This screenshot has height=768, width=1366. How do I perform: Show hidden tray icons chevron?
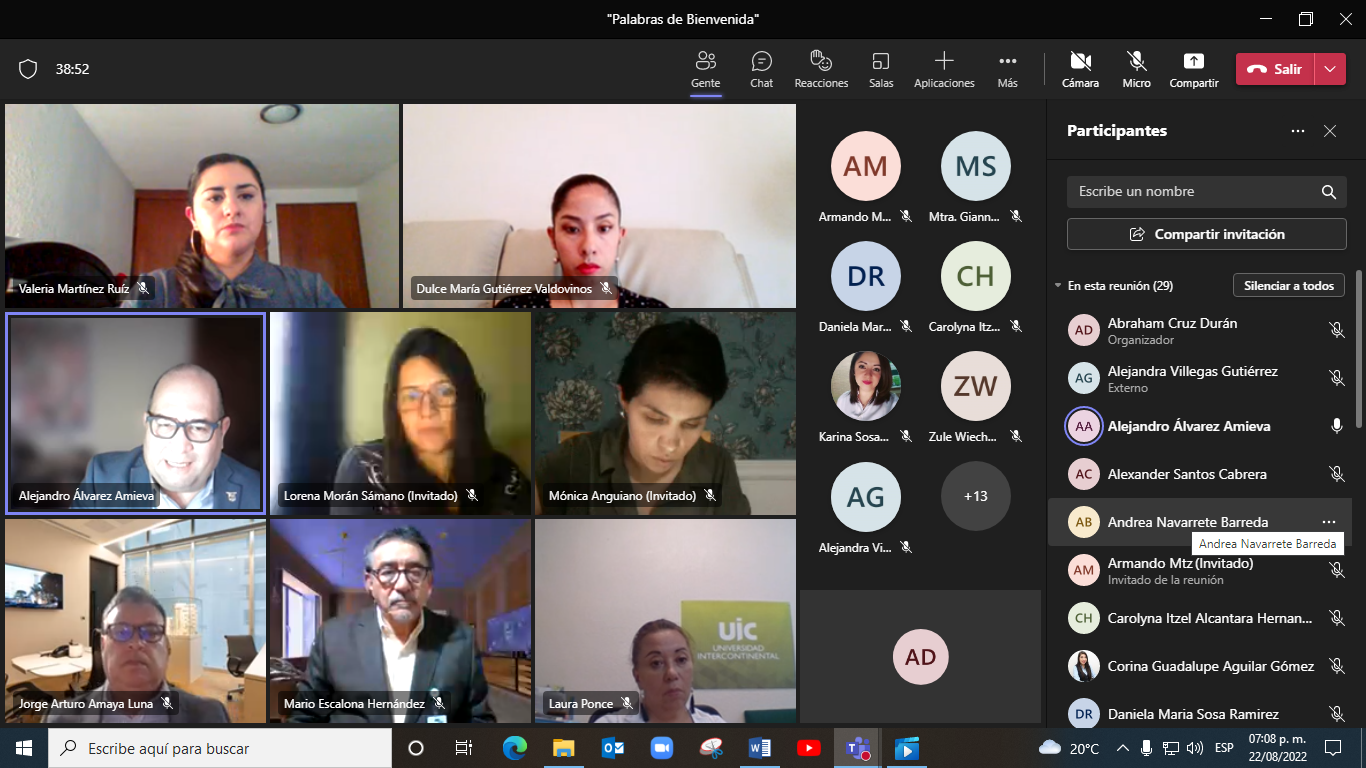click(1123, 748)
